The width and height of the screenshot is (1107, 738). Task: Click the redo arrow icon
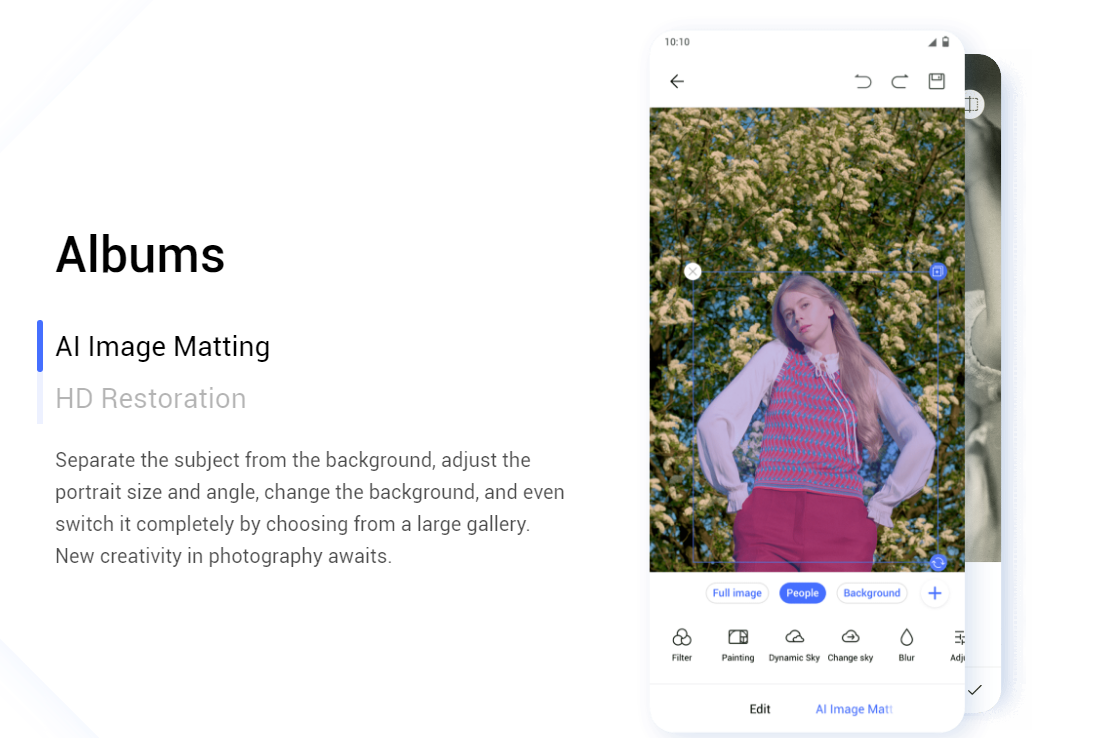pyautogui.click(x=899, y=81)
